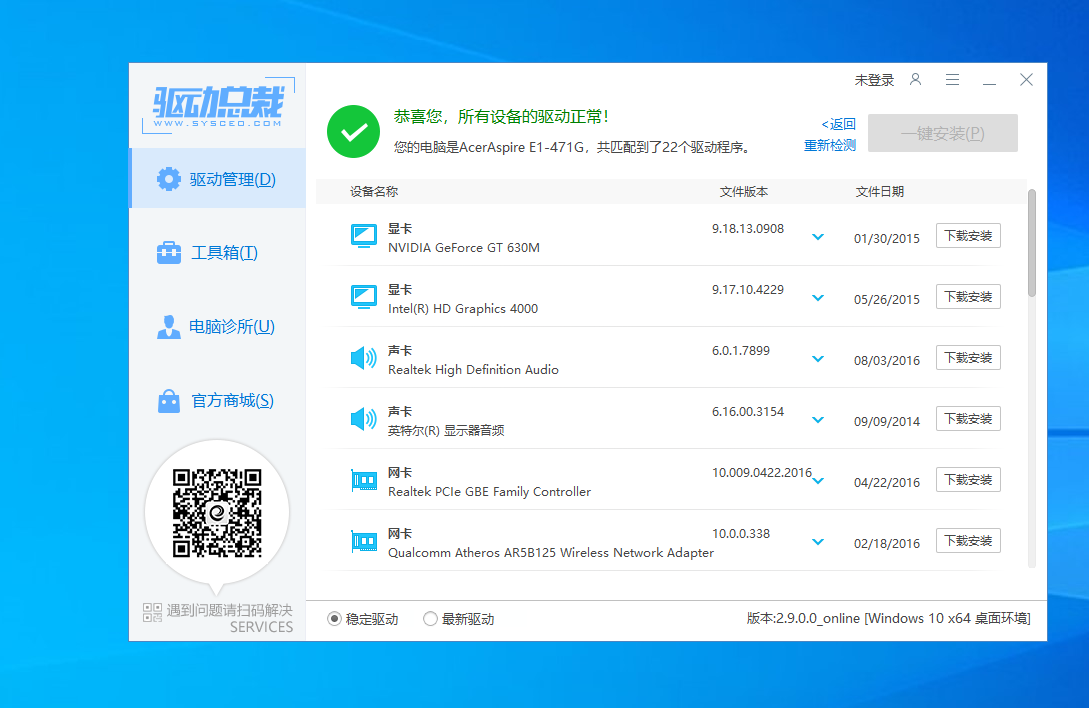Open the 电脑诊所(U) sidebar tab
Screen dimensions: 1089x708
(217, 327)
